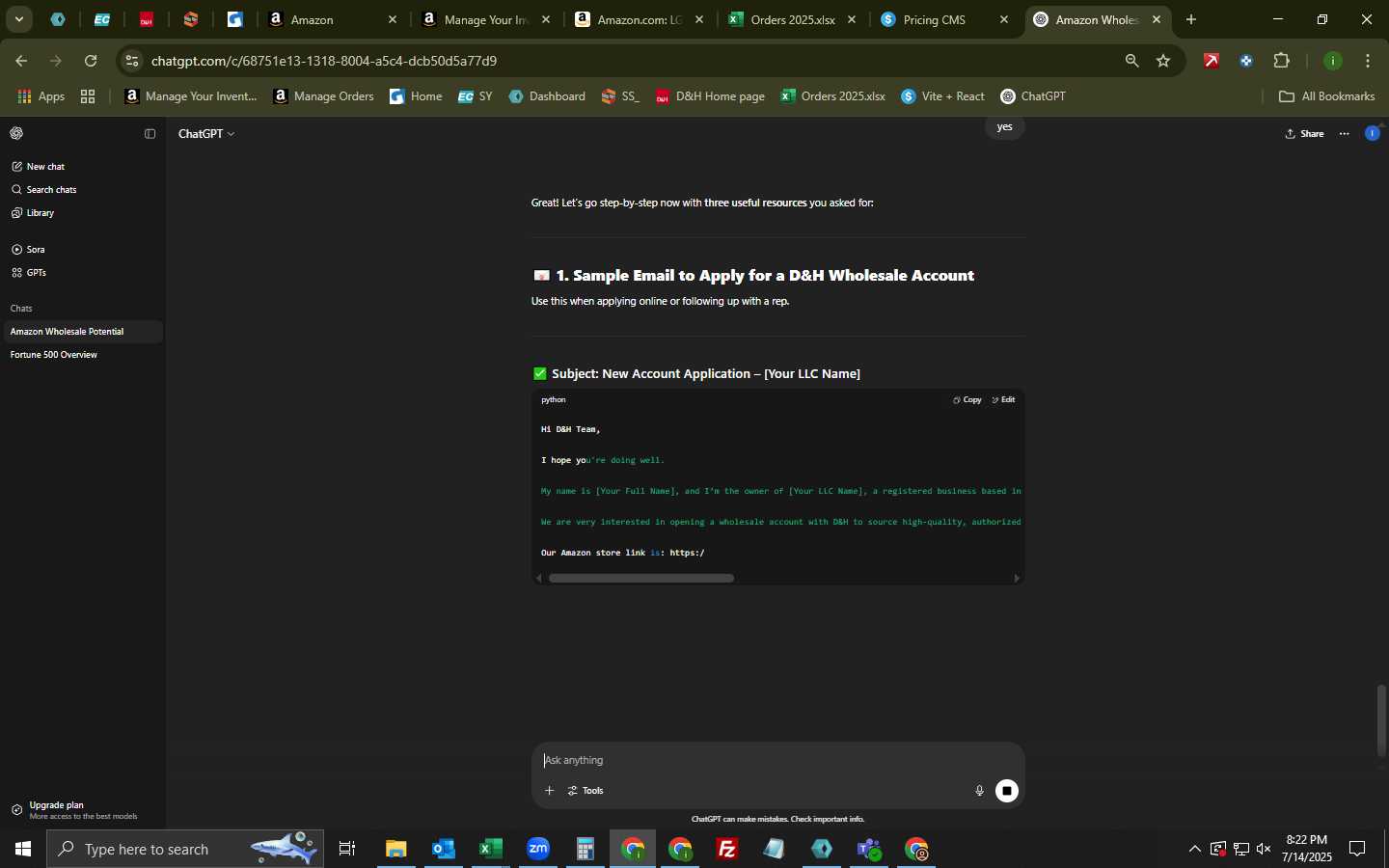
Task: Open the Dashboard bookmark
Action: pyautogui.click(x=547, y=96)
